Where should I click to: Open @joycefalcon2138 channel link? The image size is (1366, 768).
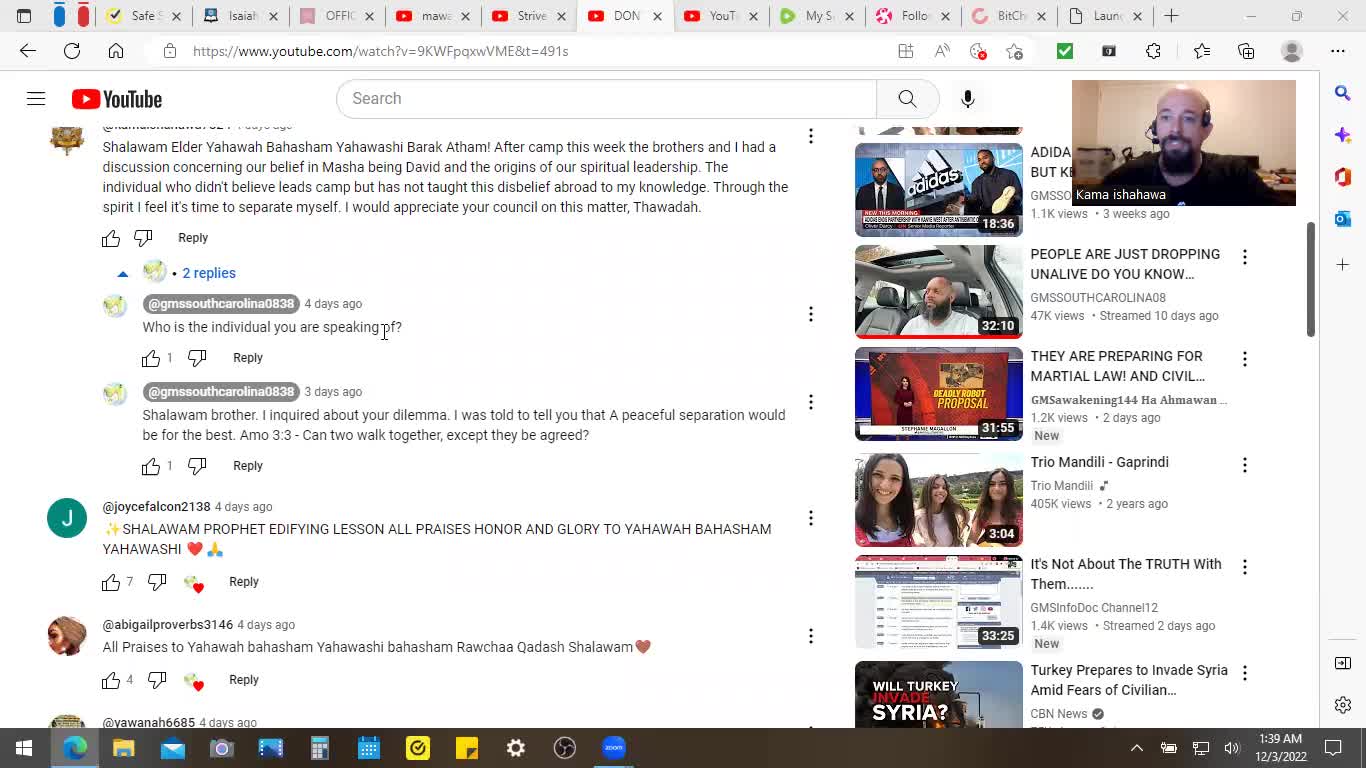pos(157,507)
